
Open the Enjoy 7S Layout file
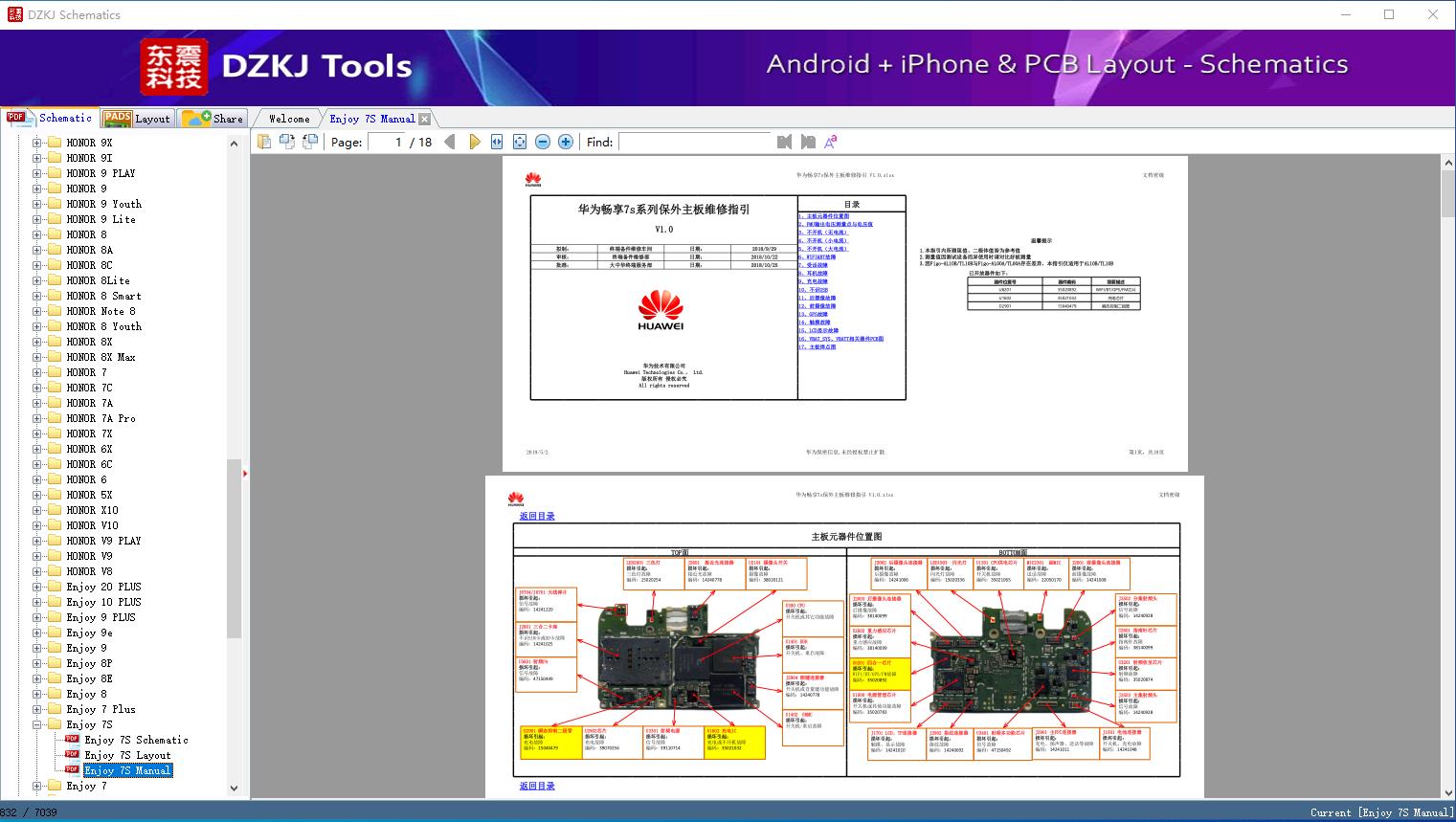(127, 755)
